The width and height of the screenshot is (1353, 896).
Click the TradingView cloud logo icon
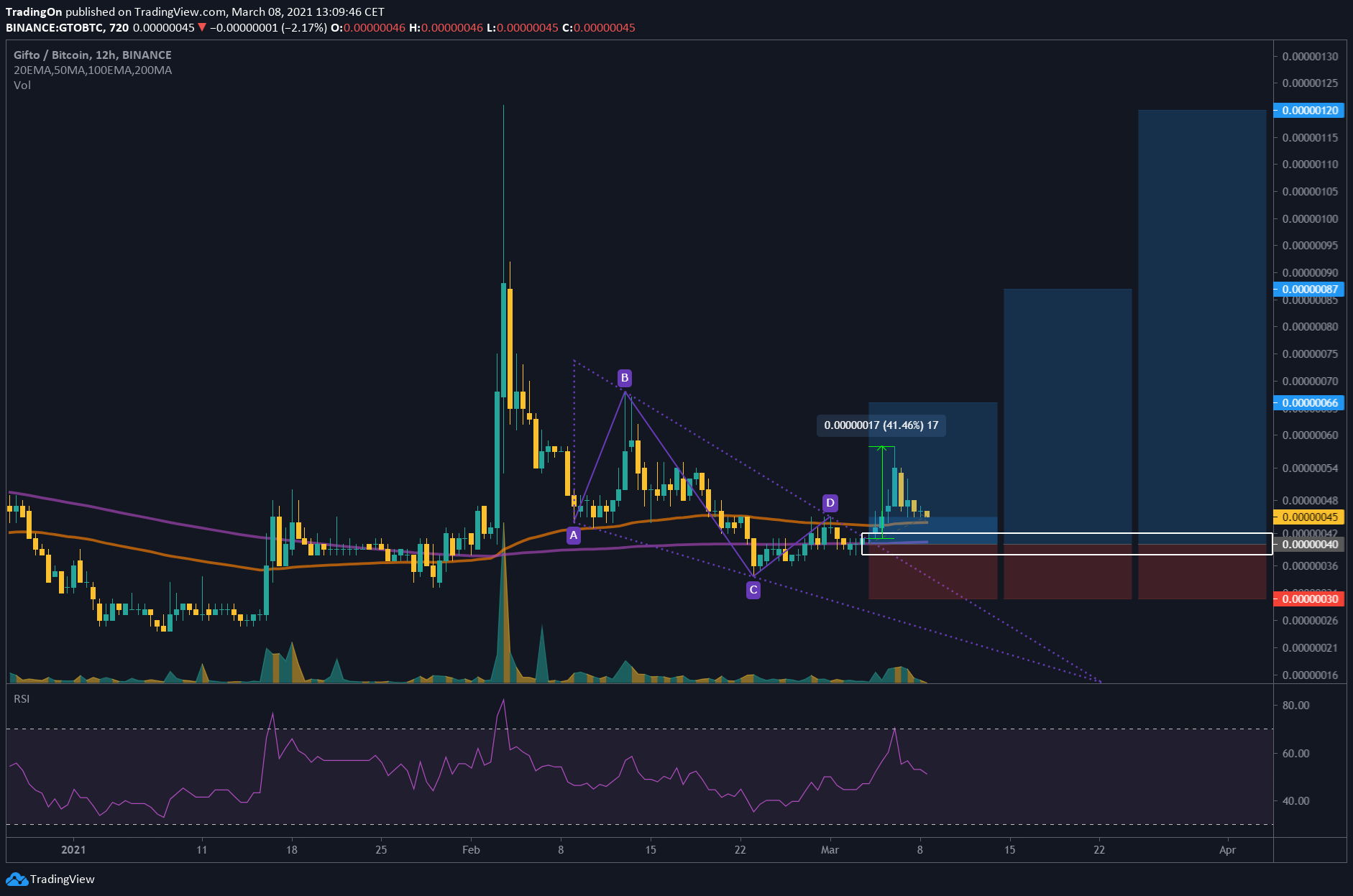click(17, 879)
